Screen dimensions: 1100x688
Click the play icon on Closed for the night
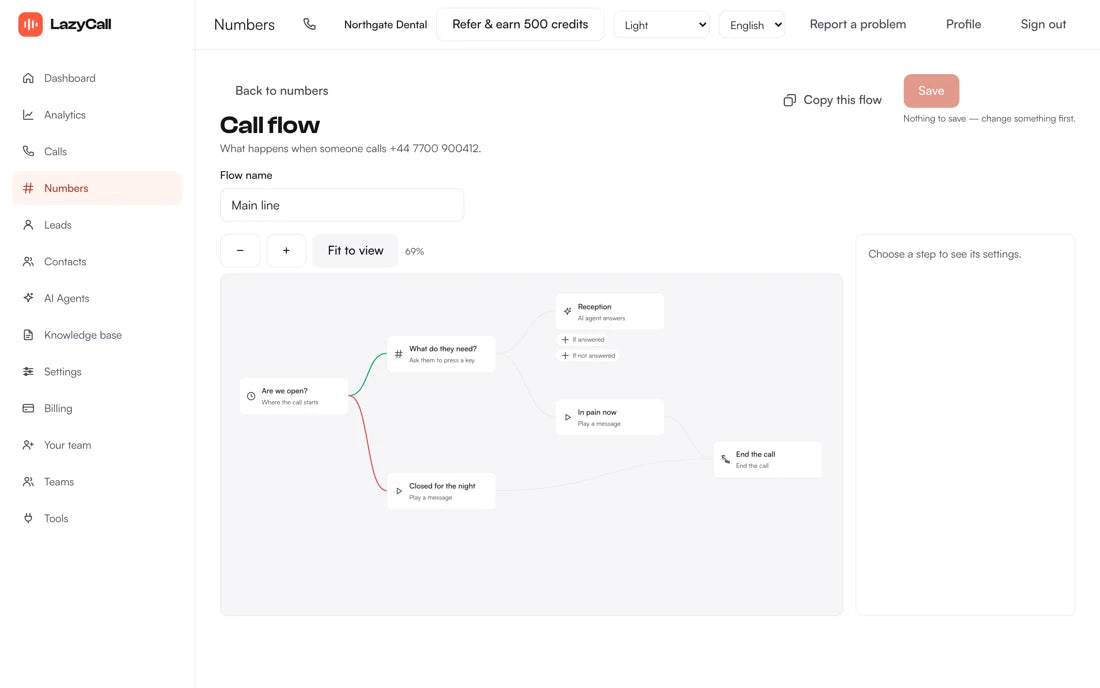pos(398,491)
